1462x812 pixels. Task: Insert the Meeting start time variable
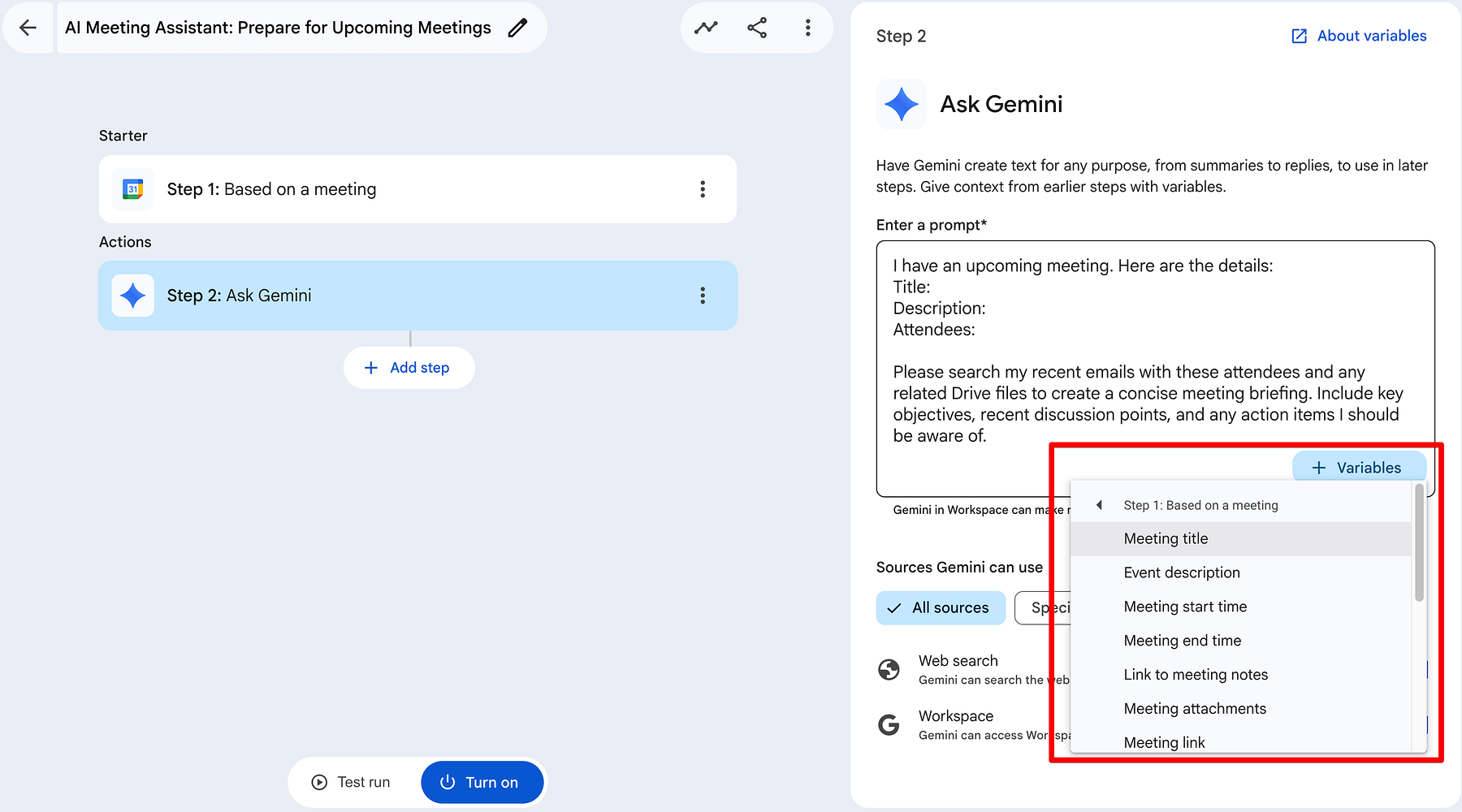(x=1241, y=607)
